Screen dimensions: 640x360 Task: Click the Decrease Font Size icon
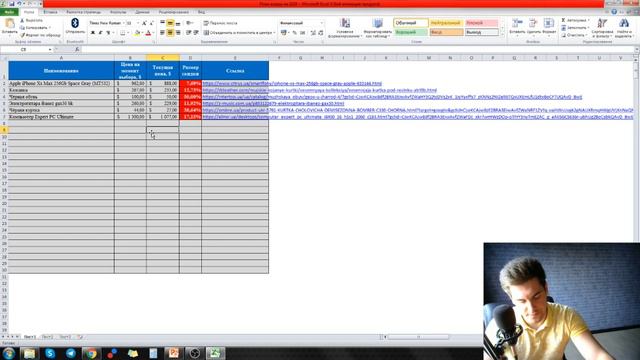(151, 23)
